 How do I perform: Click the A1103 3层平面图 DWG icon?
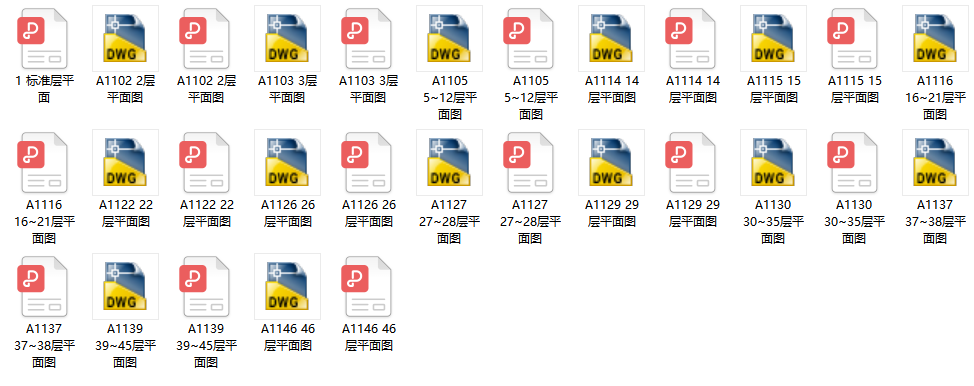click(x=288, y=39)
